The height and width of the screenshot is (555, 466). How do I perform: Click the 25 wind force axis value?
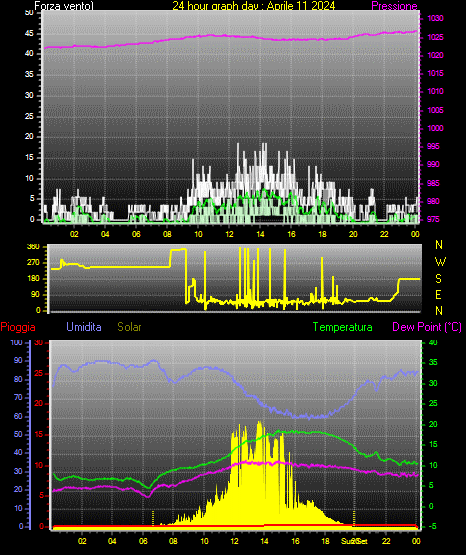coord(29,116)
